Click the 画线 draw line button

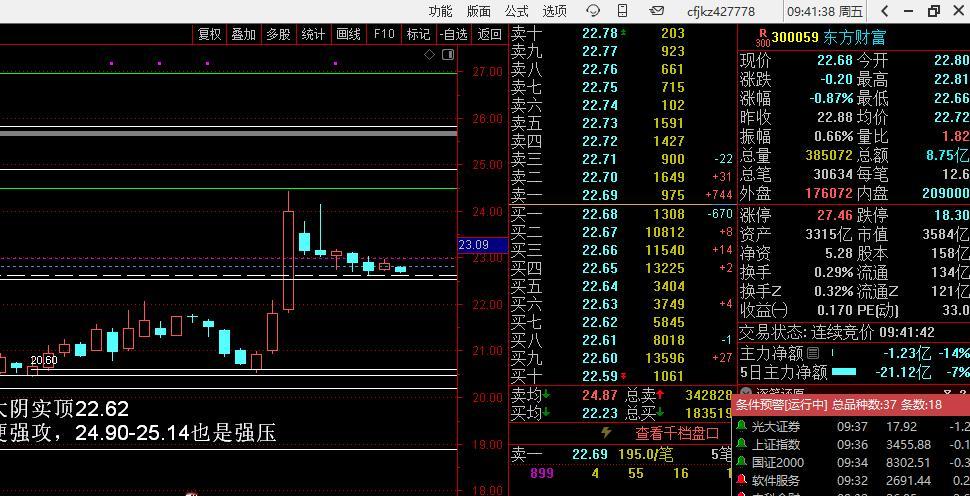(348, 34)
